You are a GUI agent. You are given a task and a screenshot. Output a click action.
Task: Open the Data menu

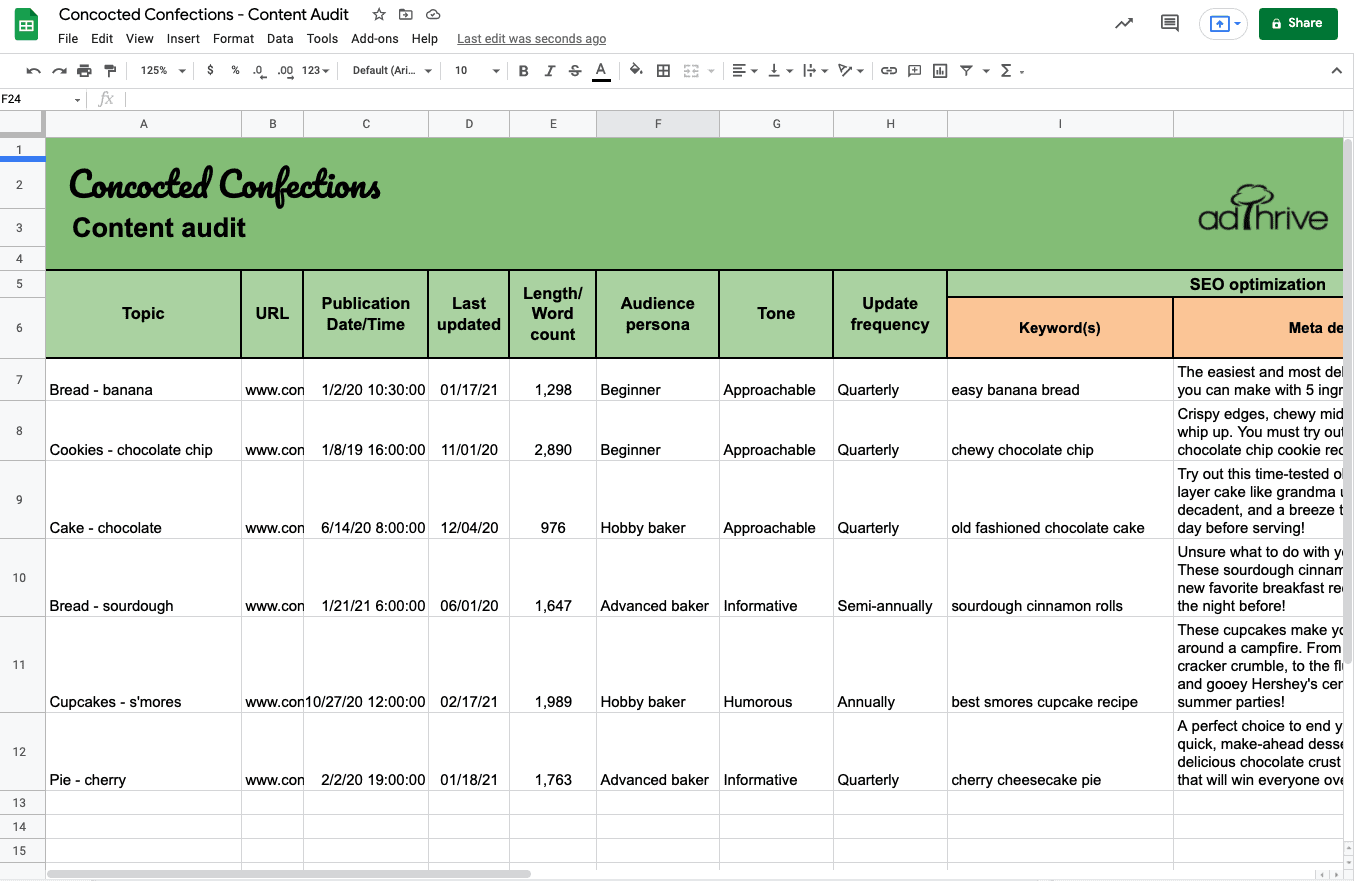pyautogui.click(x=280, y=39)
